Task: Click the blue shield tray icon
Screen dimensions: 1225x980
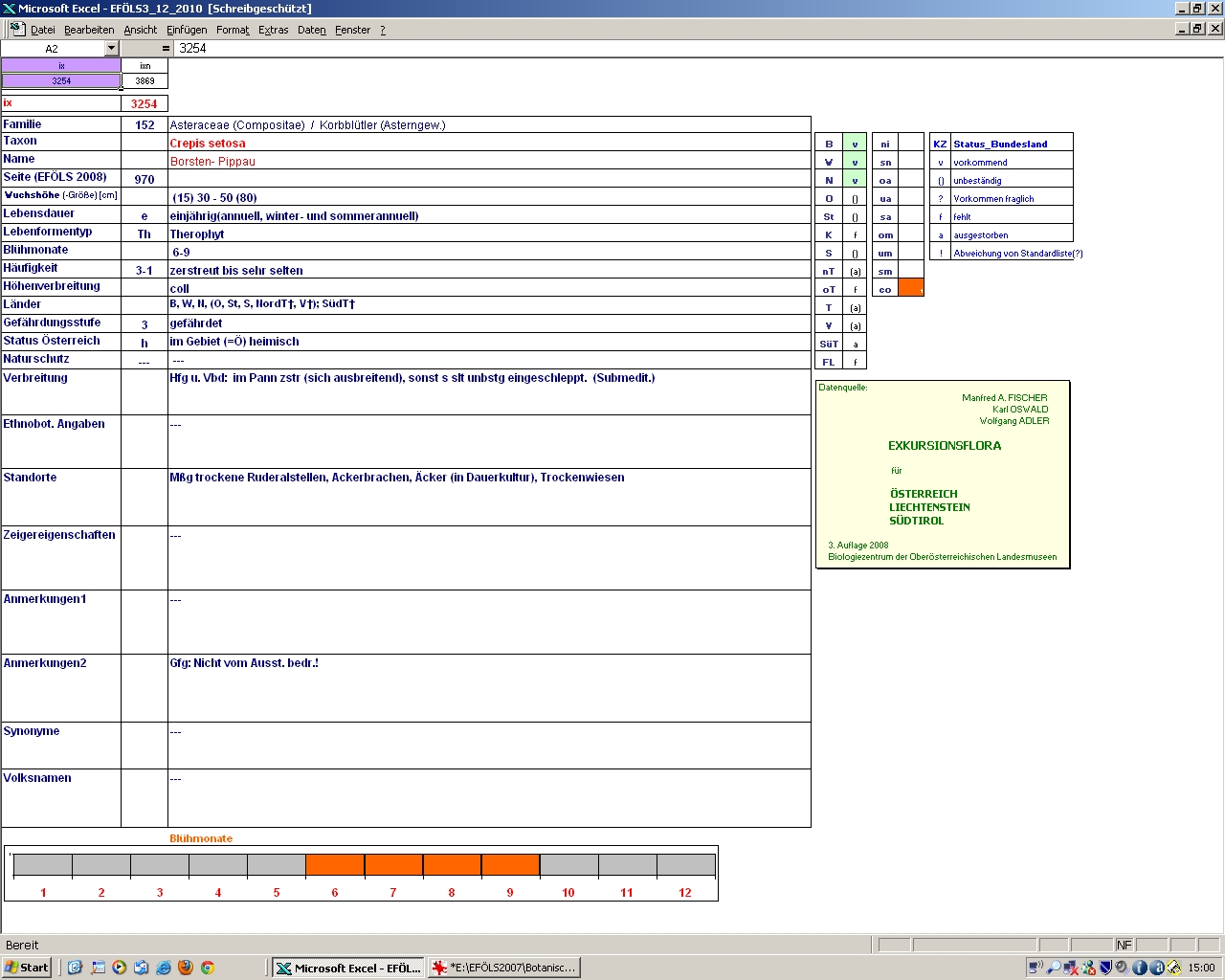Action: click(x=1105, y=968)
